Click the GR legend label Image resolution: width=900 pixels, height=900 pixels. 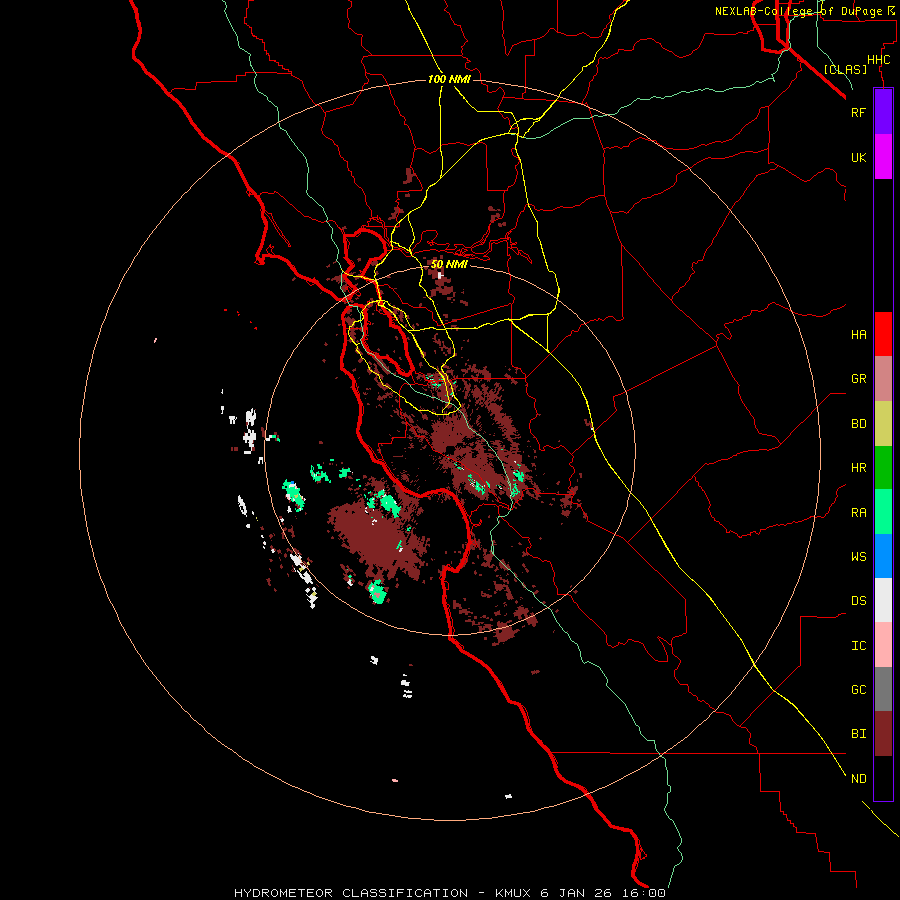[858, 379]
